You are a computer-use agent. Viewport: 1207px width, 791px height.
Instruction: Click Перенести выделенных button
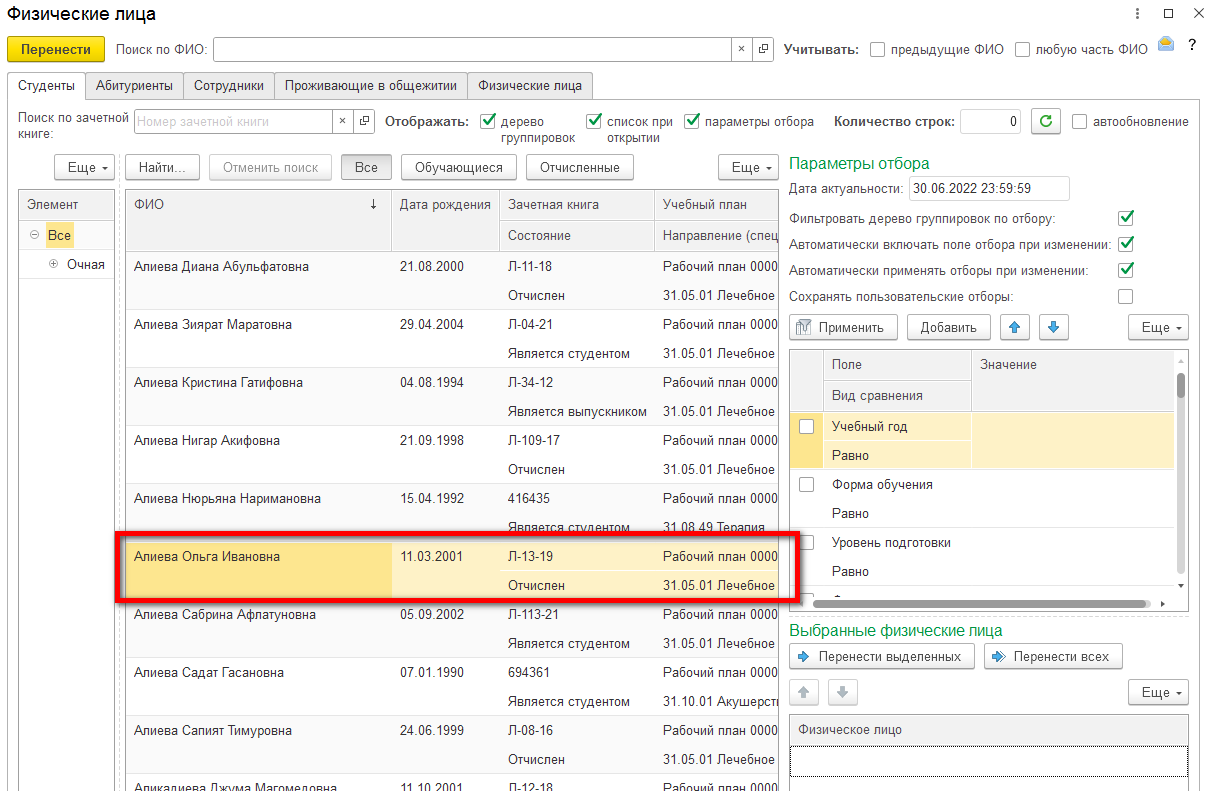[x=881, y=656]
